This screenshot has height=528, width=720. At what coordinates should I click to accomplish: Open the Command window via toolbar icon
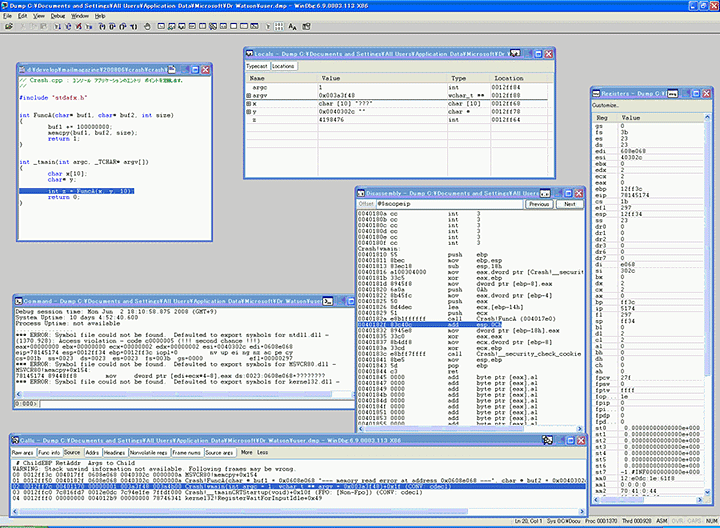point(161,27)
